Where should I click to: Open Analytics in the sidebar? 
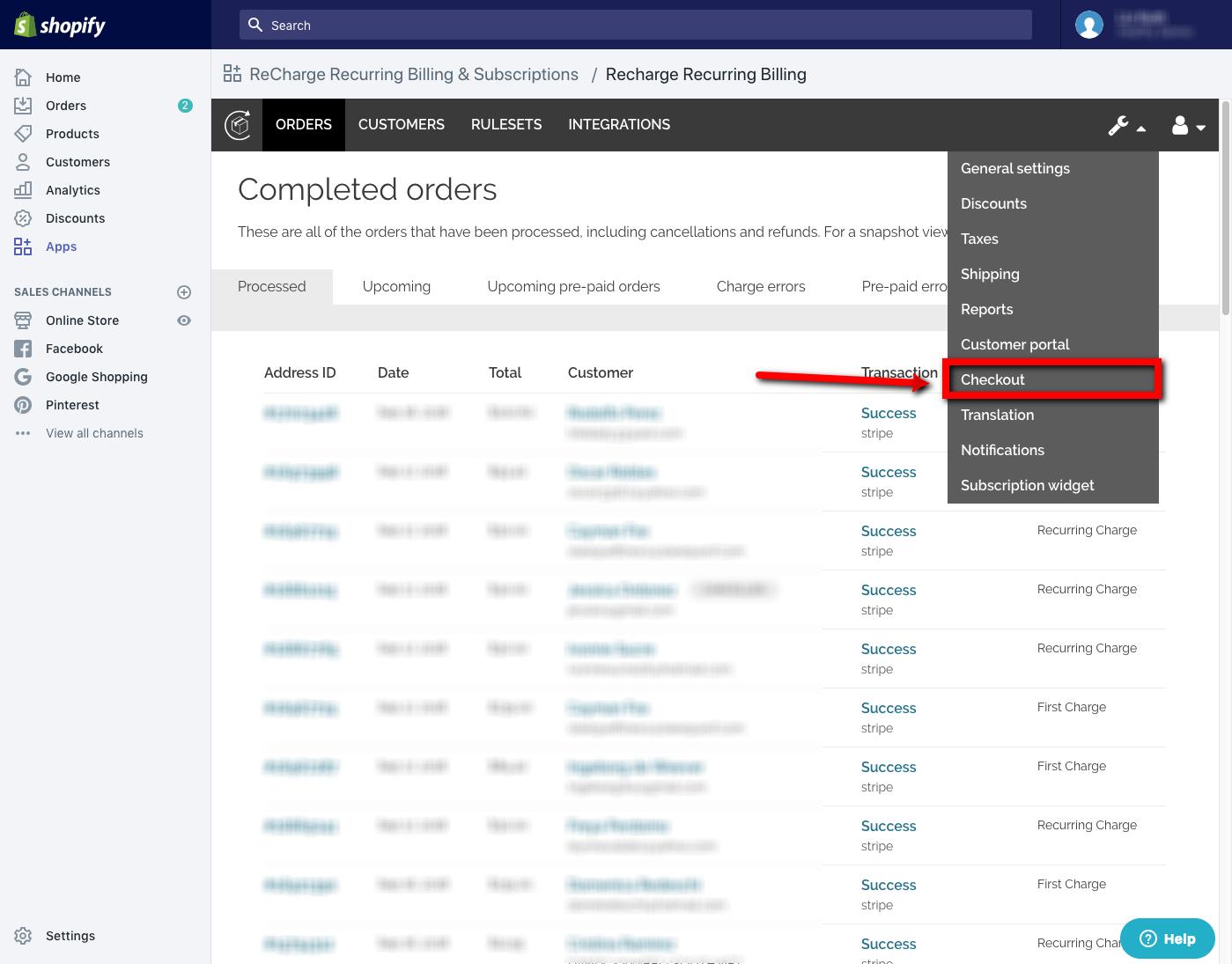point(72,190)
